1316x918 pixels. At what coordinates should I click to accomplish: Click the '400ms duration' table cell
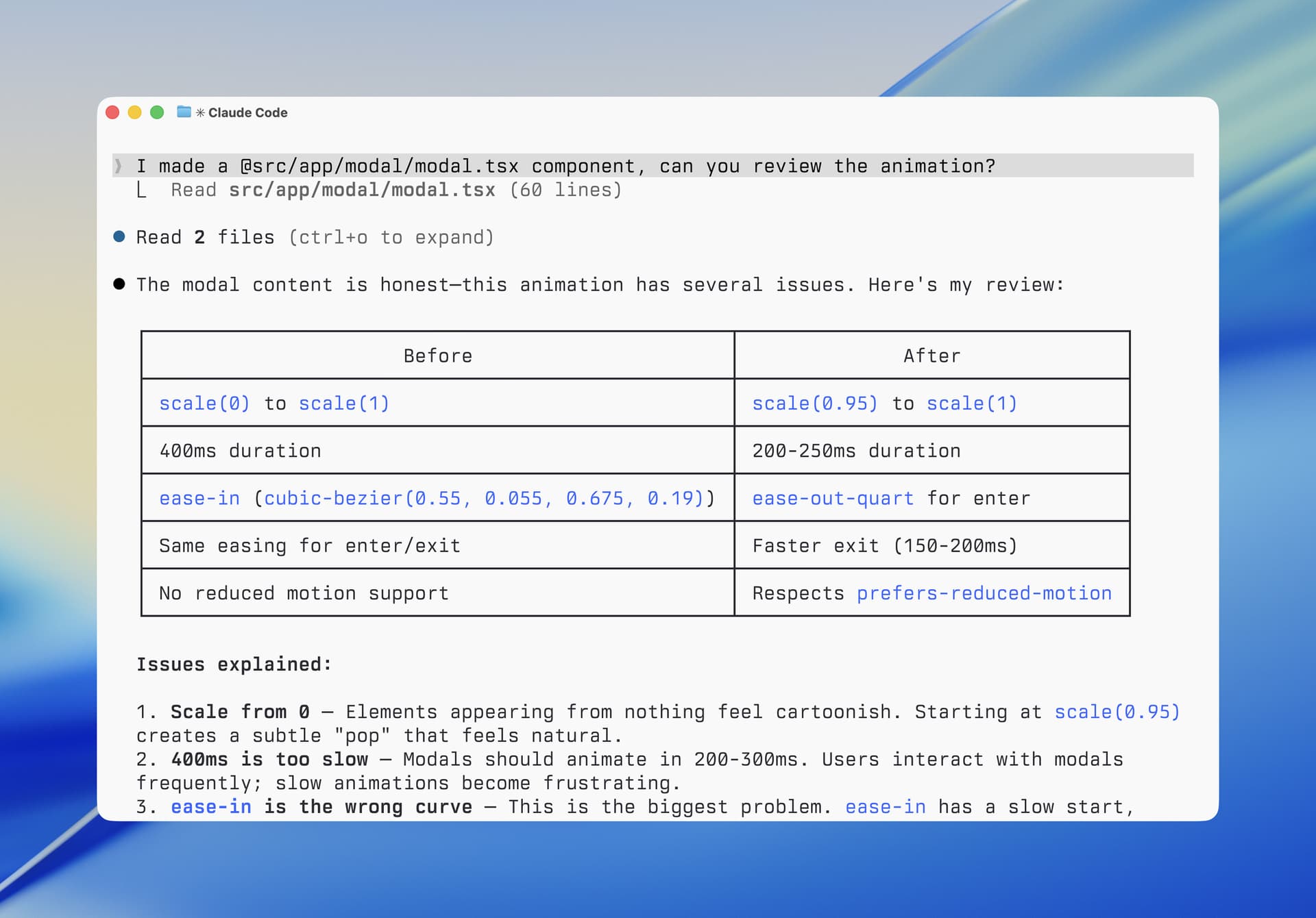click(x=240, y=451)
